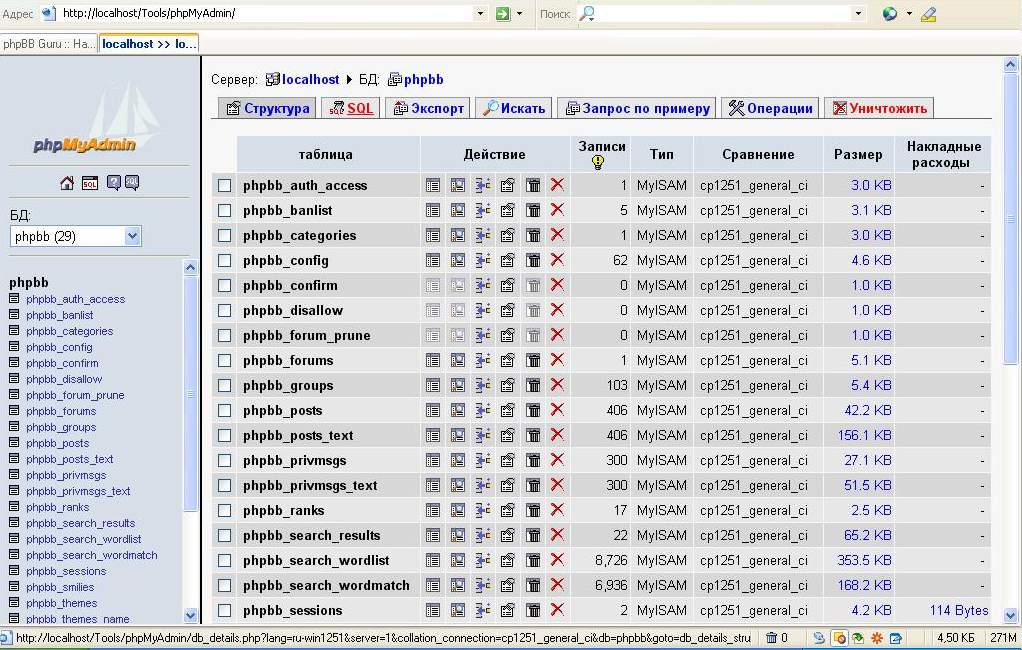1022x650 pixels.
Task: Click the browse icon for phpbb_auth_access
Action: click(x=433, y=185)
